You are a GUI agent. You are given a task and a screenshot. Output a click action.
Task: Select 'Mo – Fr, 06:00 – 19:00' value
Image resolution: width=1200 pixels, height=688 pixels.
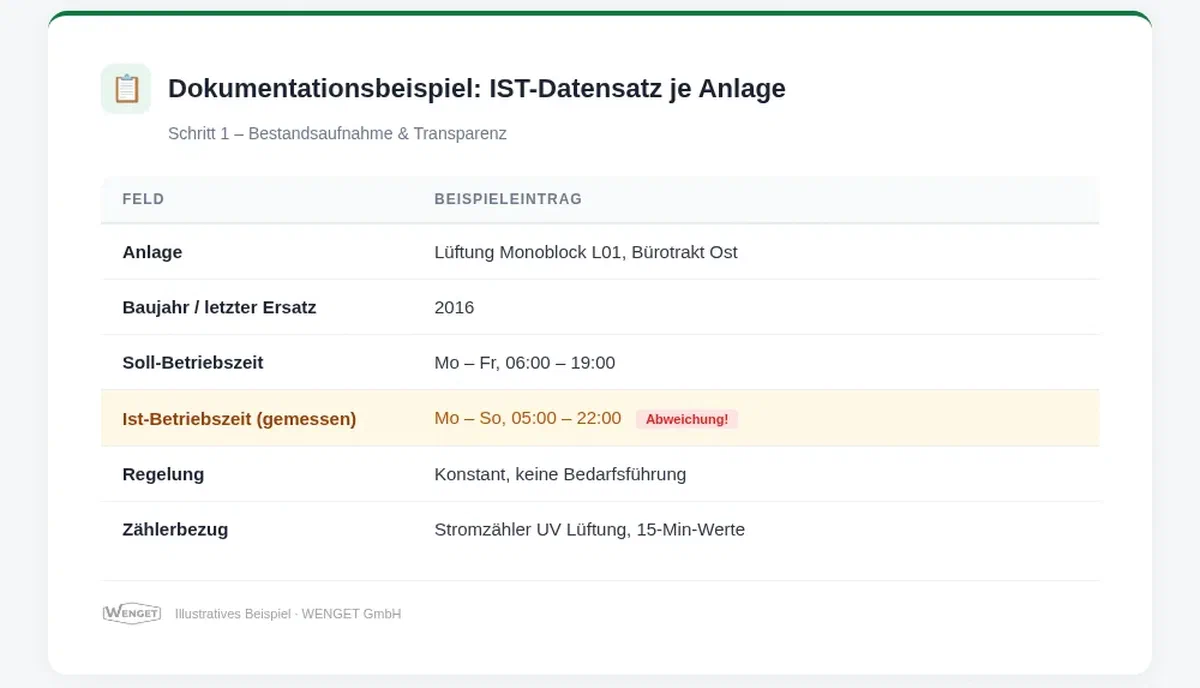pyautogui.click(x=525, y=363)
